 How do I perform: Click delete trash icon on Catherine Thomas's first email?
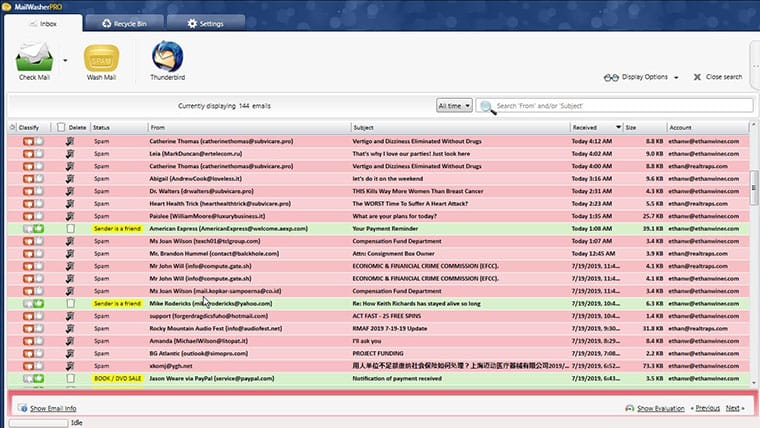70,141
